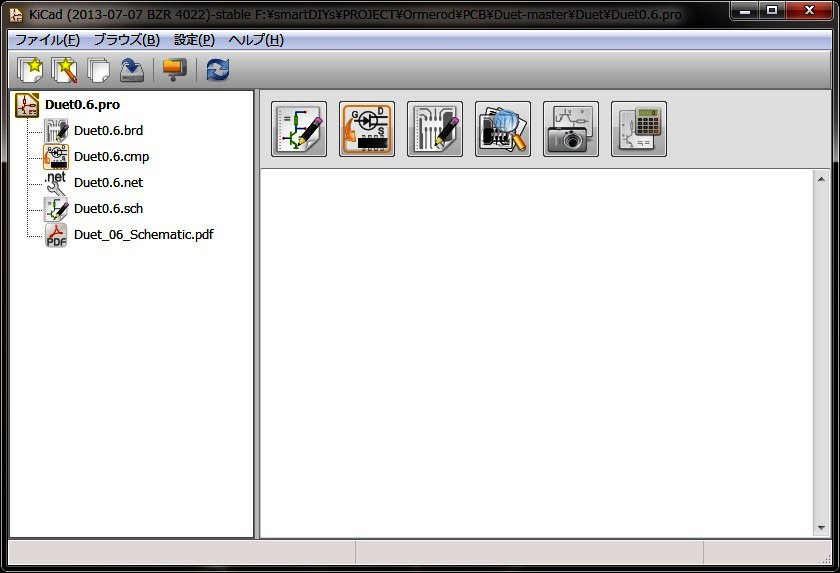Click the Duet0.6.brd board file icon
840x573 pixels.
(x=56, y=131)
